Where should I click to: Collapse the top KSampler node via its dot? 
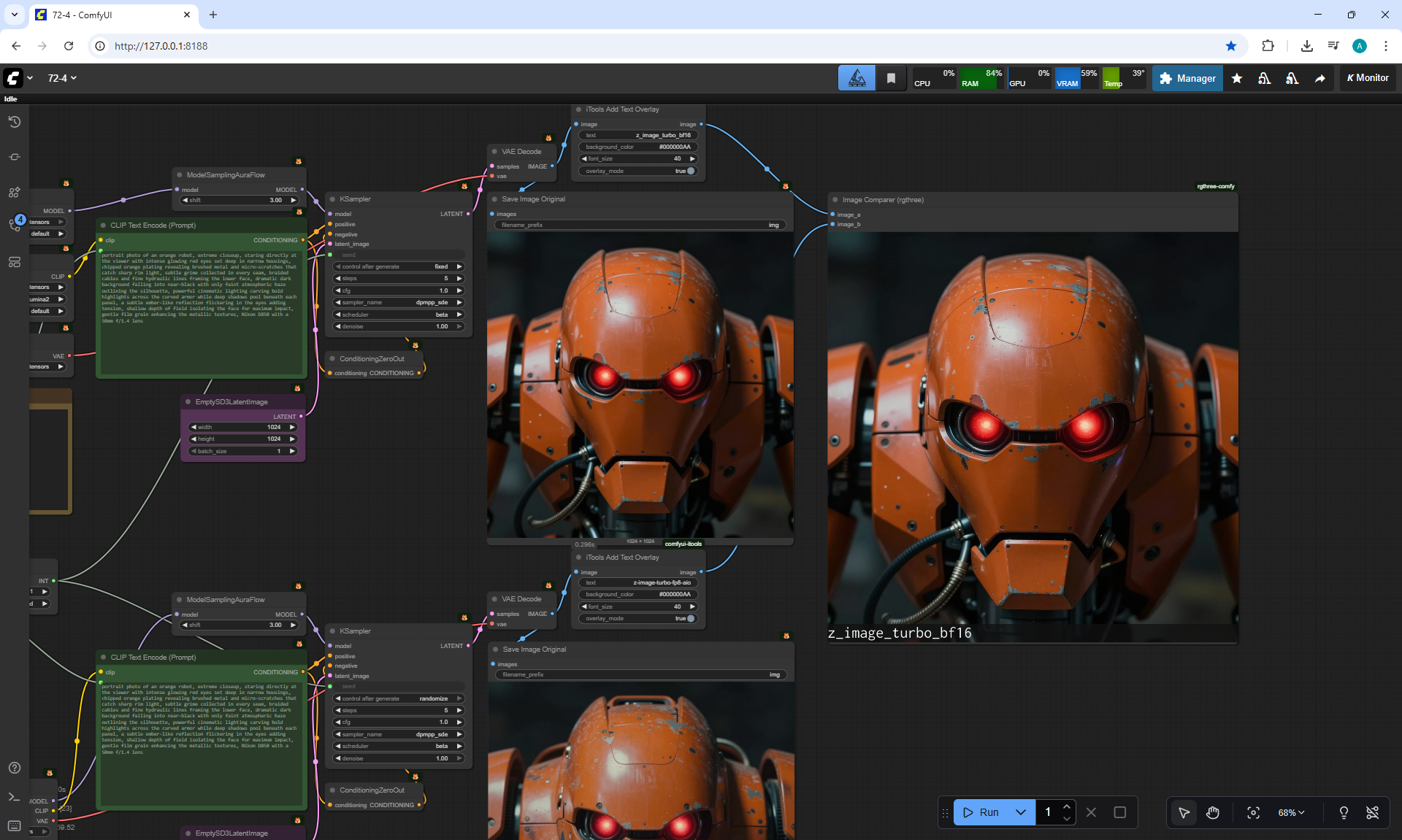click(332, 199)
